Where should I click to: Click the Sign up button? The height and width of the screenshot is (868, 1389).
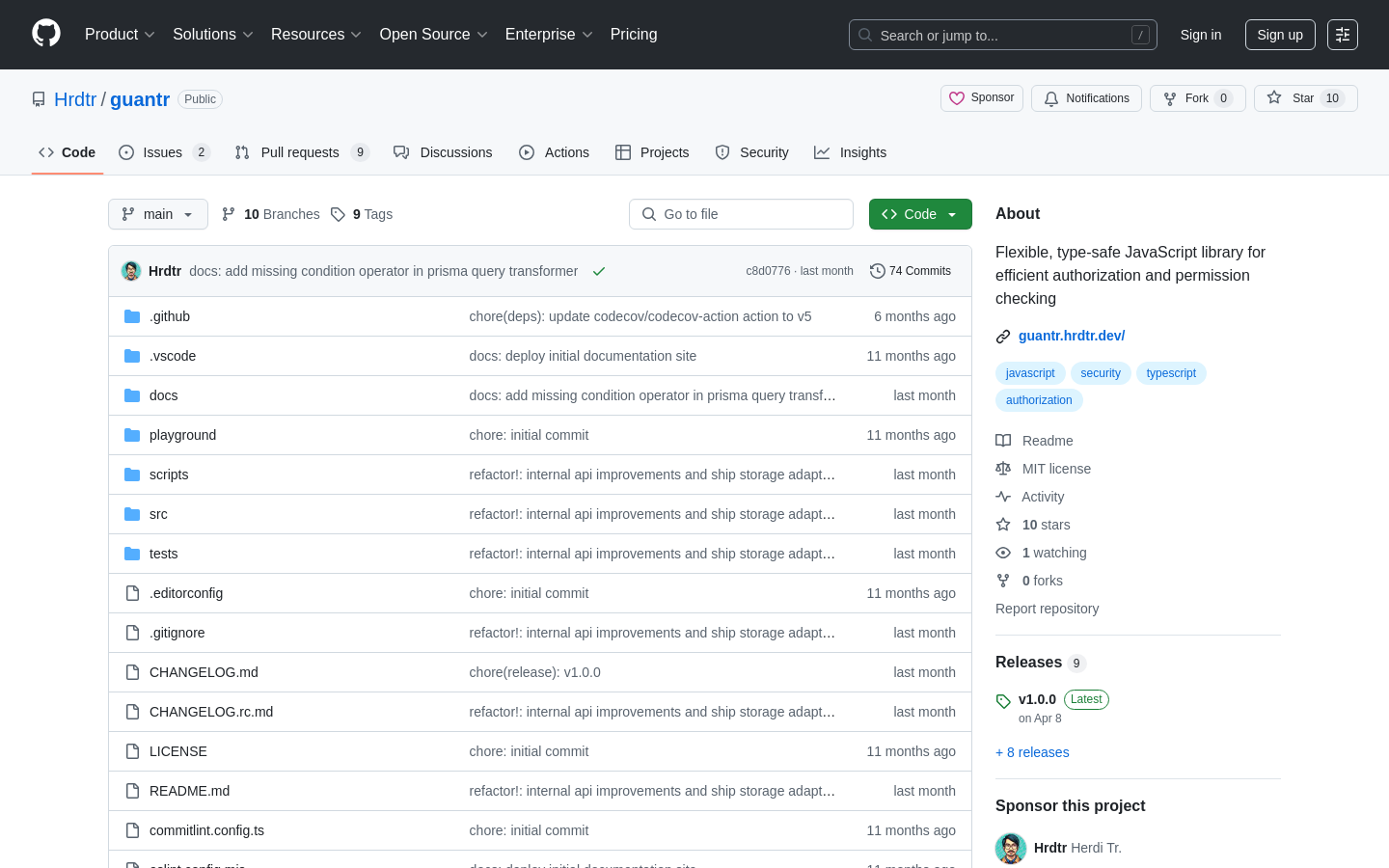pyautogui.click(x=1280, y=35)
